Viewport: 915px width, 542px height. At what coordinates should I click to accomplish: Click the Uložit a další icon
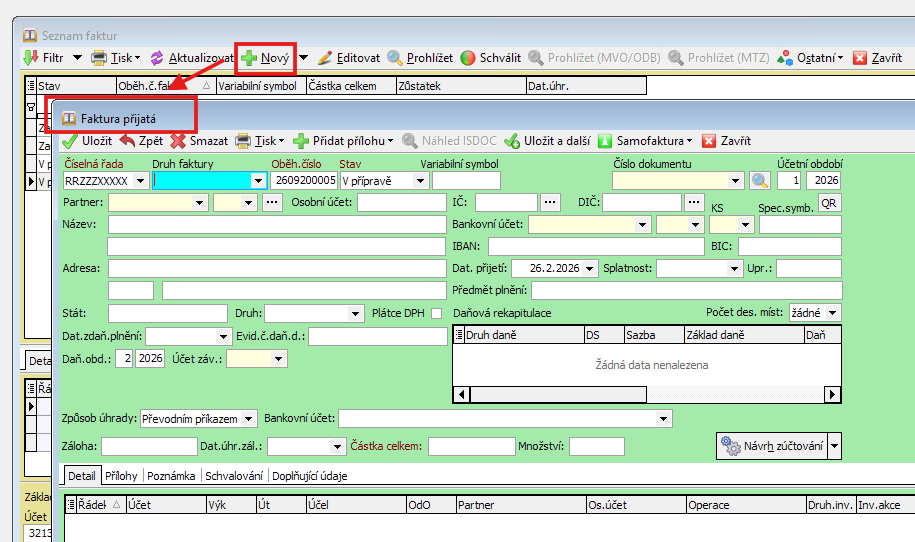tap(512, 141)
